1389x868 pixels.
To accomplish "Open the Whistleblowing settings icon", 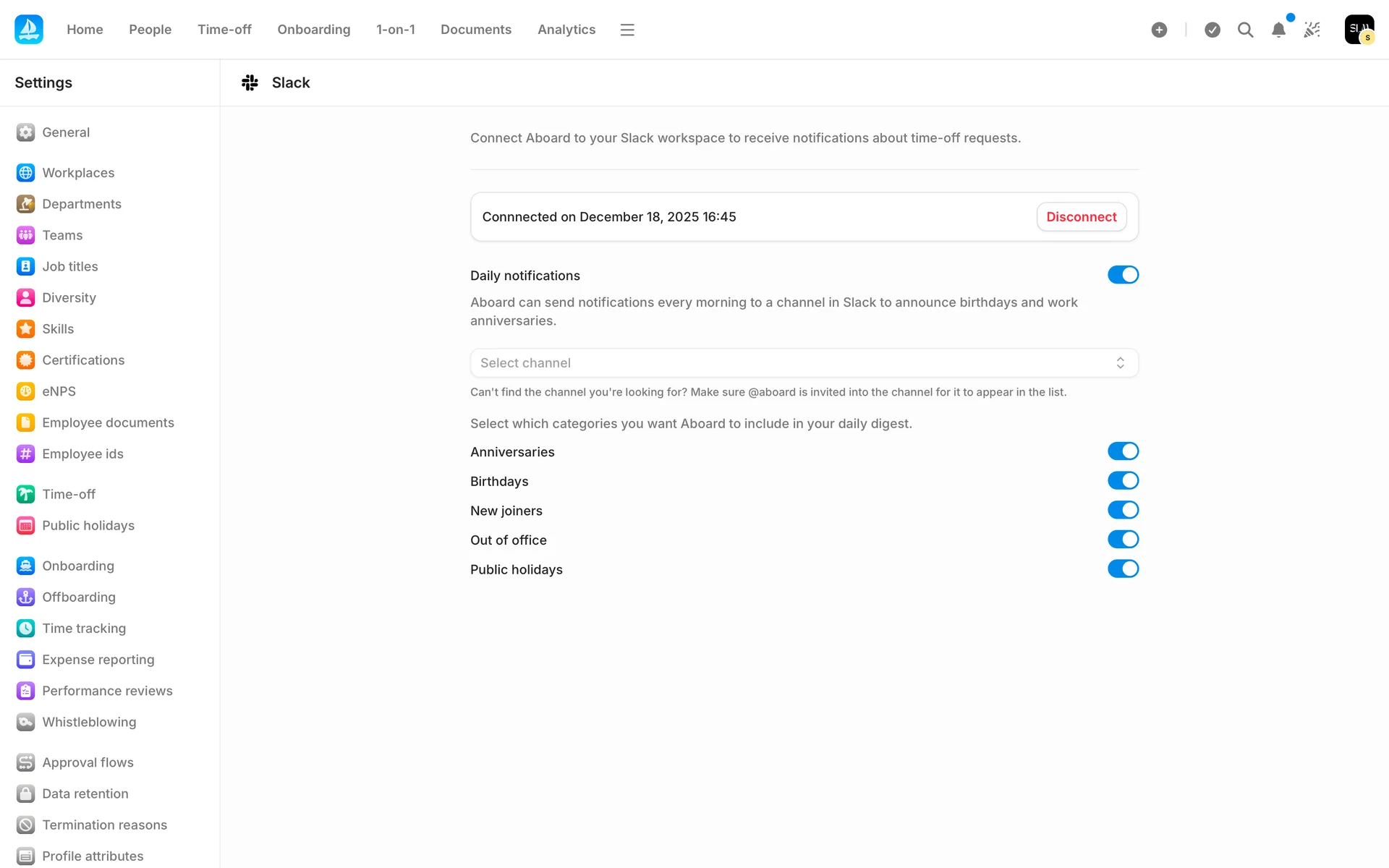I will [26, 722].
